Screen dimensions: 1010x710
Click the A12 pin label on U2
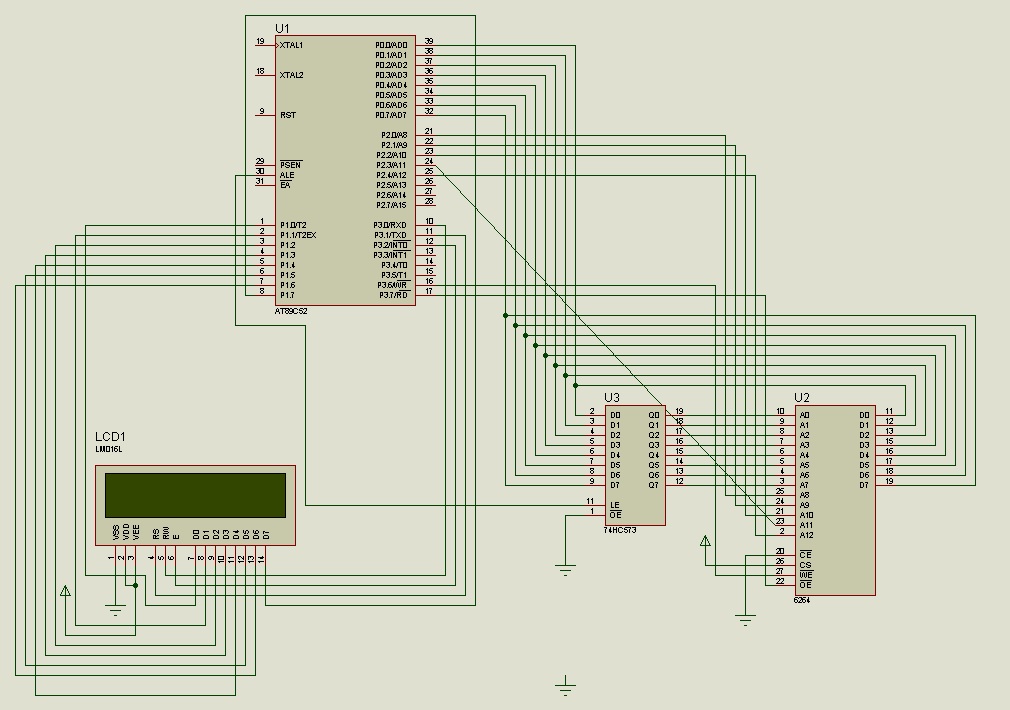coord(806,535)
